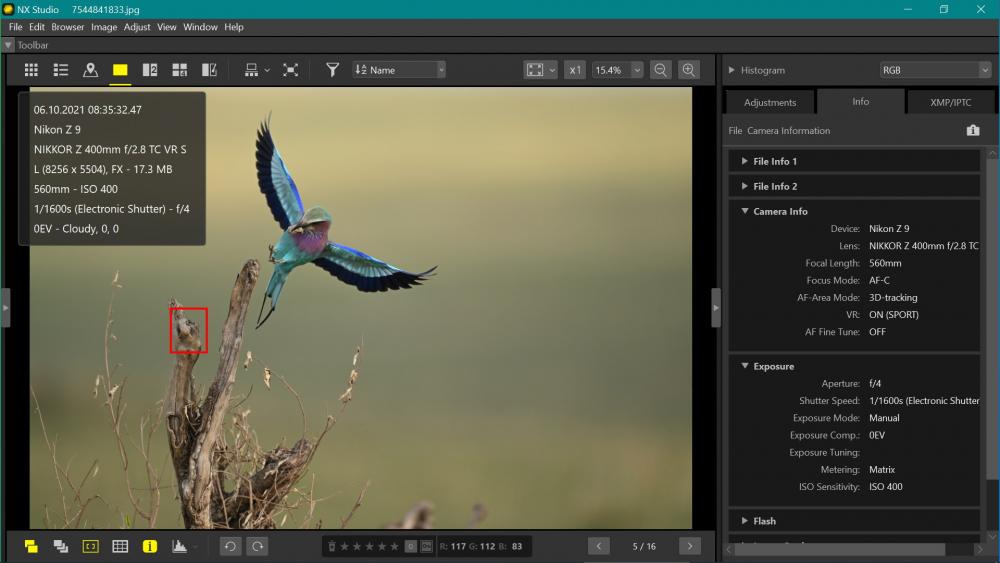Collapse the Camera Info section
Viewport: 1000px width, 563px height.
pos(745,211)
